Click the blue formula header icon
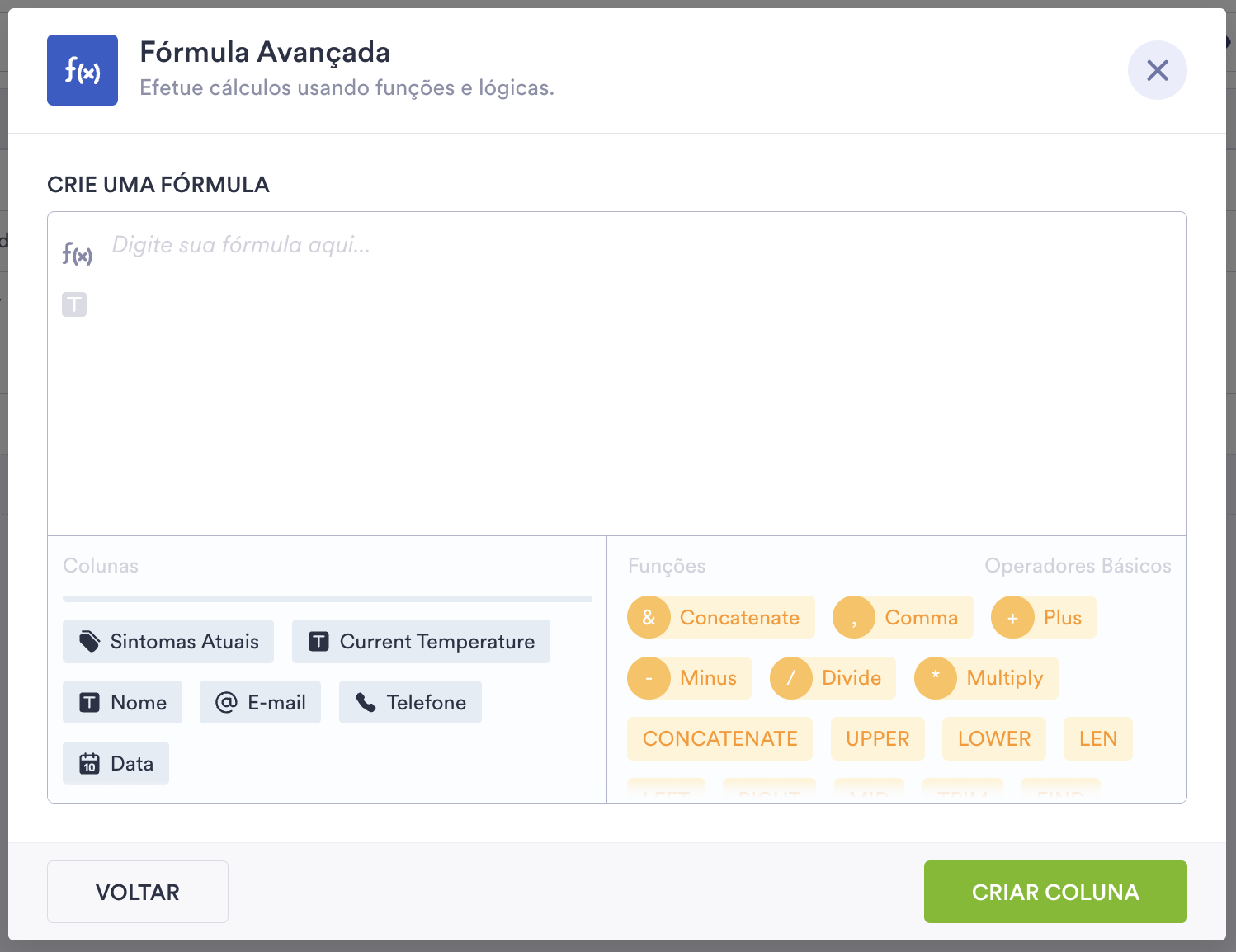 coord(83,70)
